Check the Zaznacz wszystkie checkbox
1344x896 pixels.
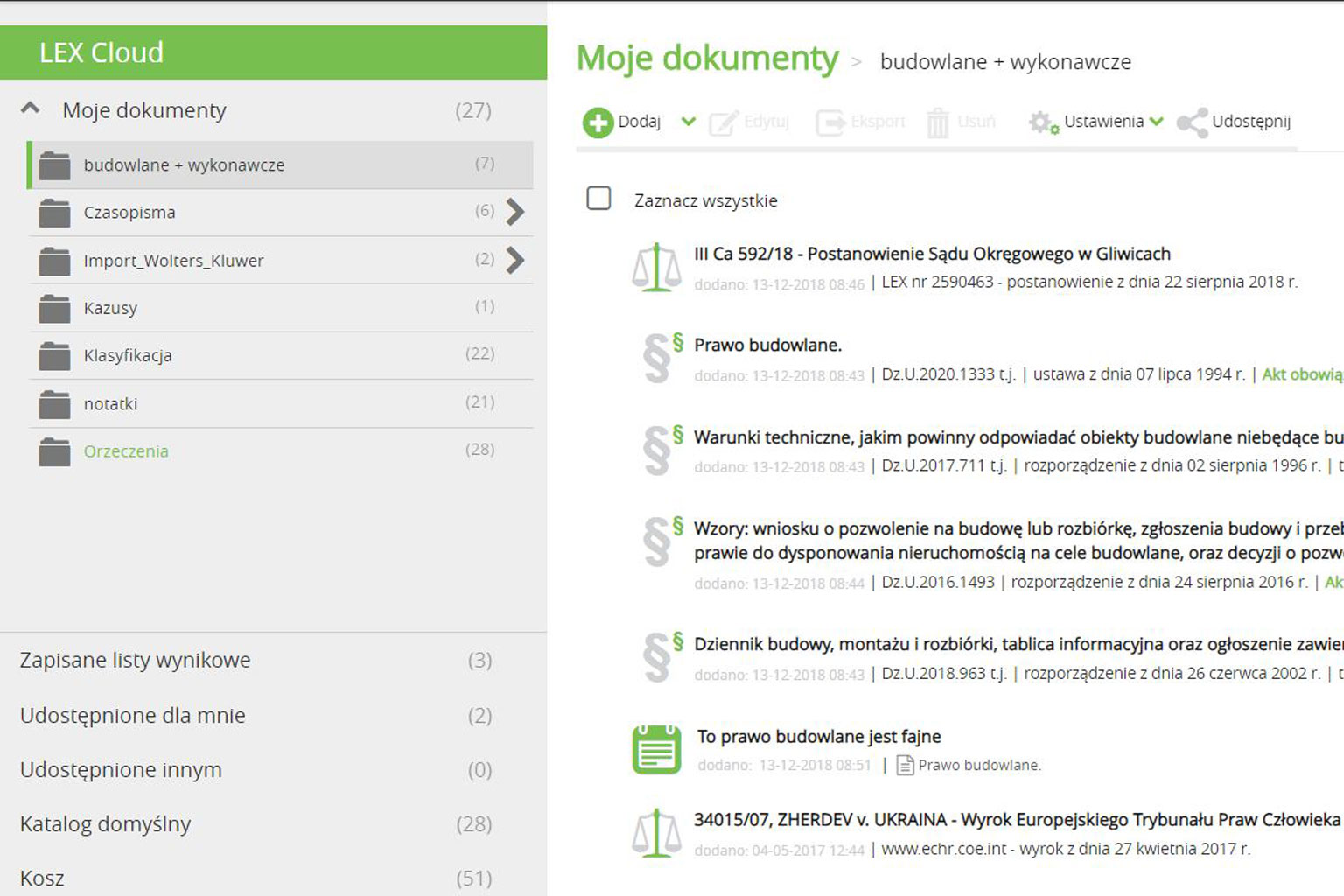point(598,199)
